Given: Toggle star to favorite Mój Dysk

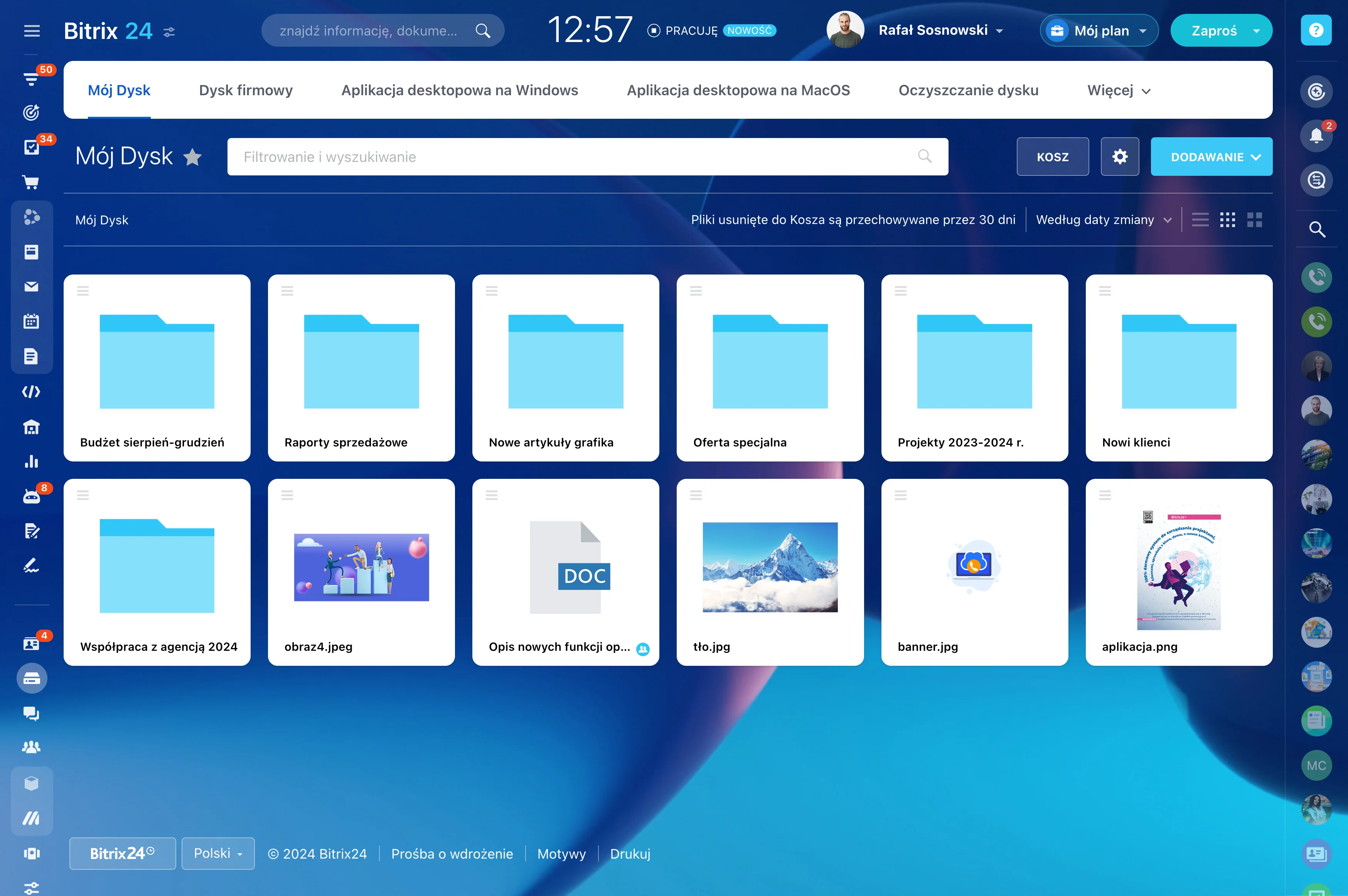Looking at the screenshot, I should [x=192, y=157].
